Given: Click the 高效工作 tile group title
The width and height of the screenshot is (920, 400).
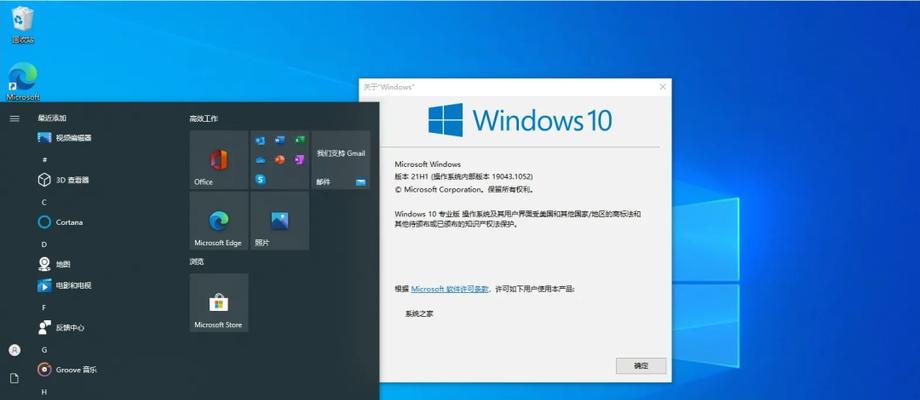Looking at the screenshot, I should tap(204, 118).
